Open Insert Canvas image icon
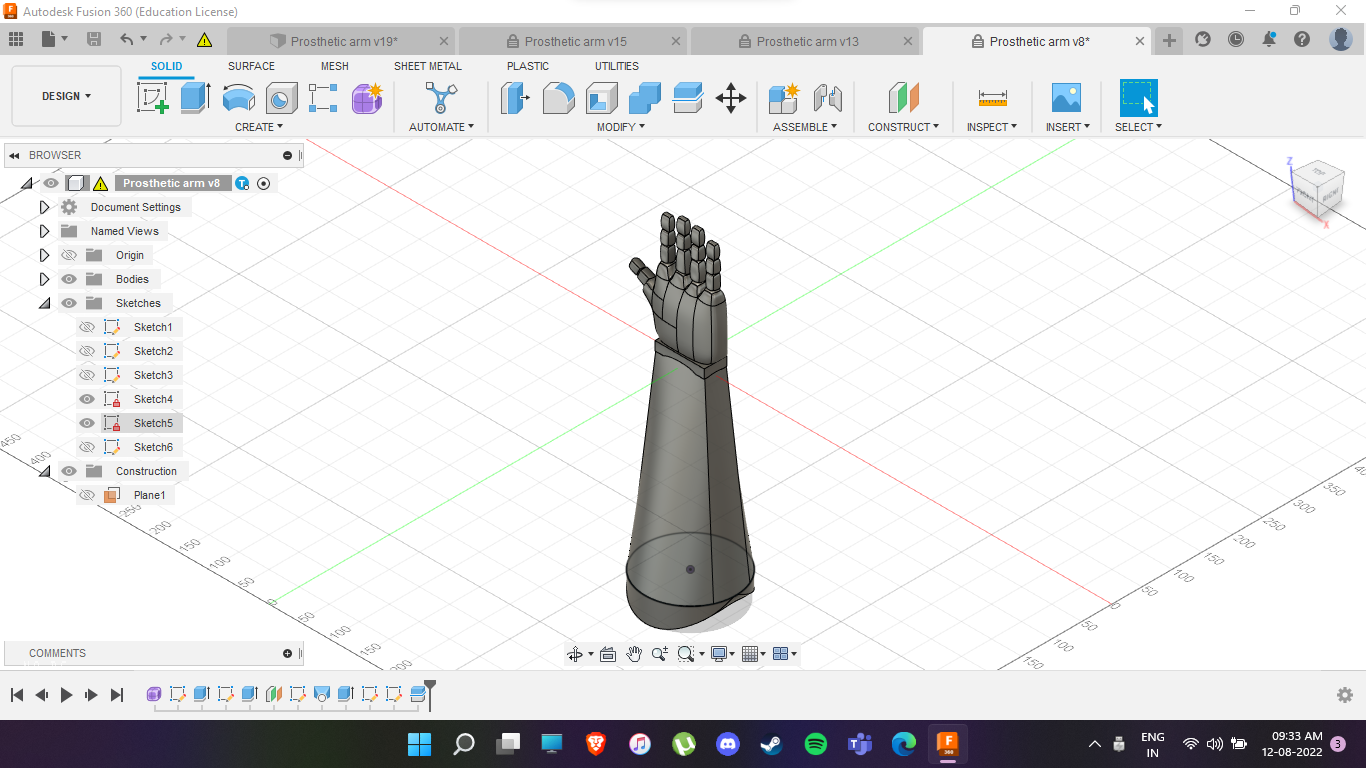The height and width of the screenshot is (768, 1366). click(1066, 98)
